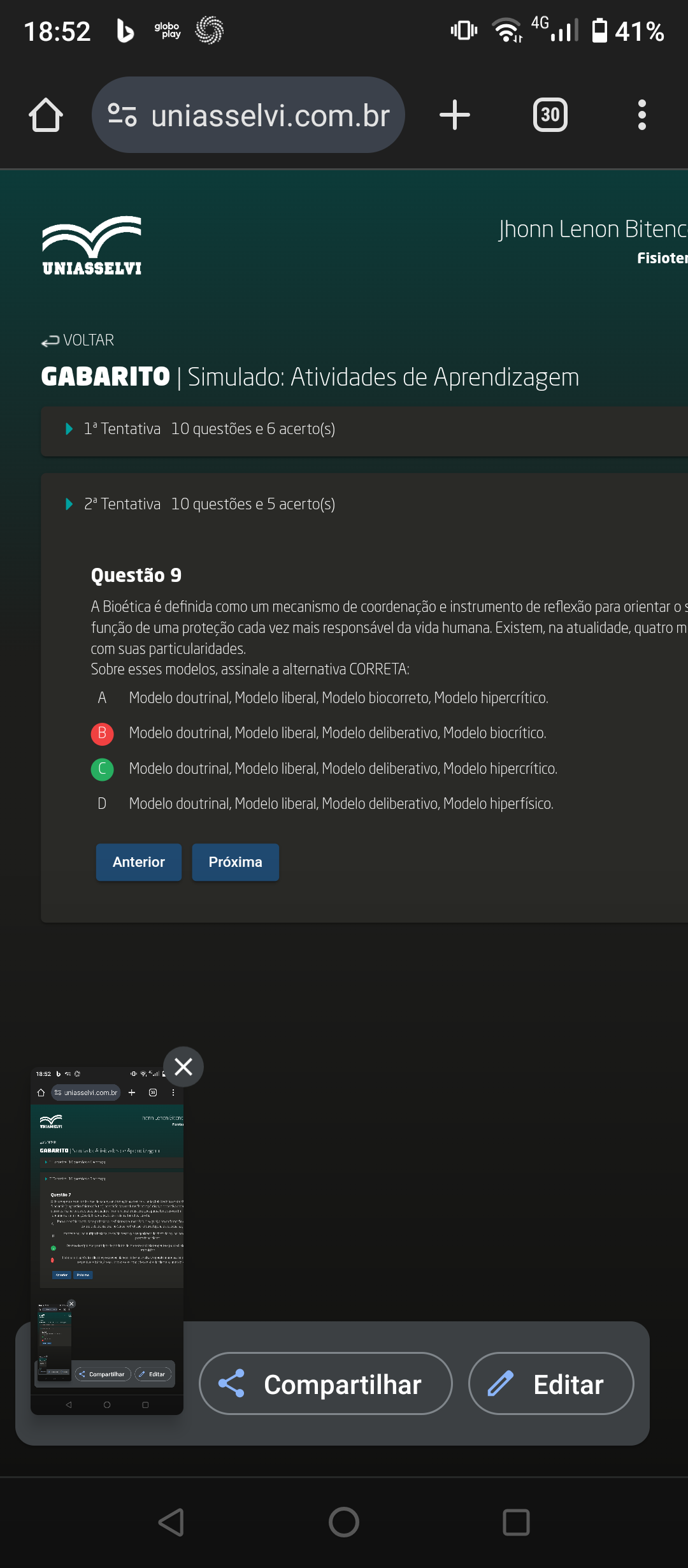This screenshot has width=688, height=1568.
Task: Tap the Android home circle button
Action: coord(344,1522)
